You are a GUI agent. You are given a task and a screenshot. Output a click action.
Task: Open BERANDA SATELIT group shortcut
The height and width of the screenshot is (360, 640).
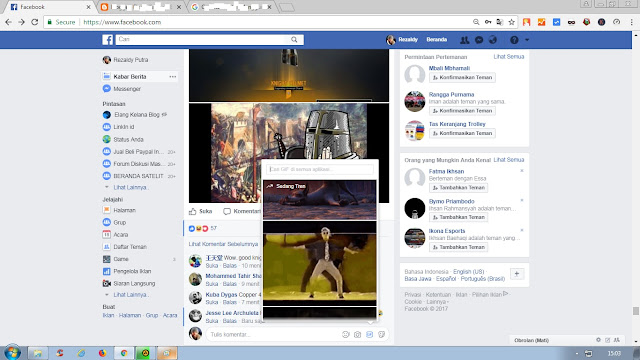(x=139, y=176)
